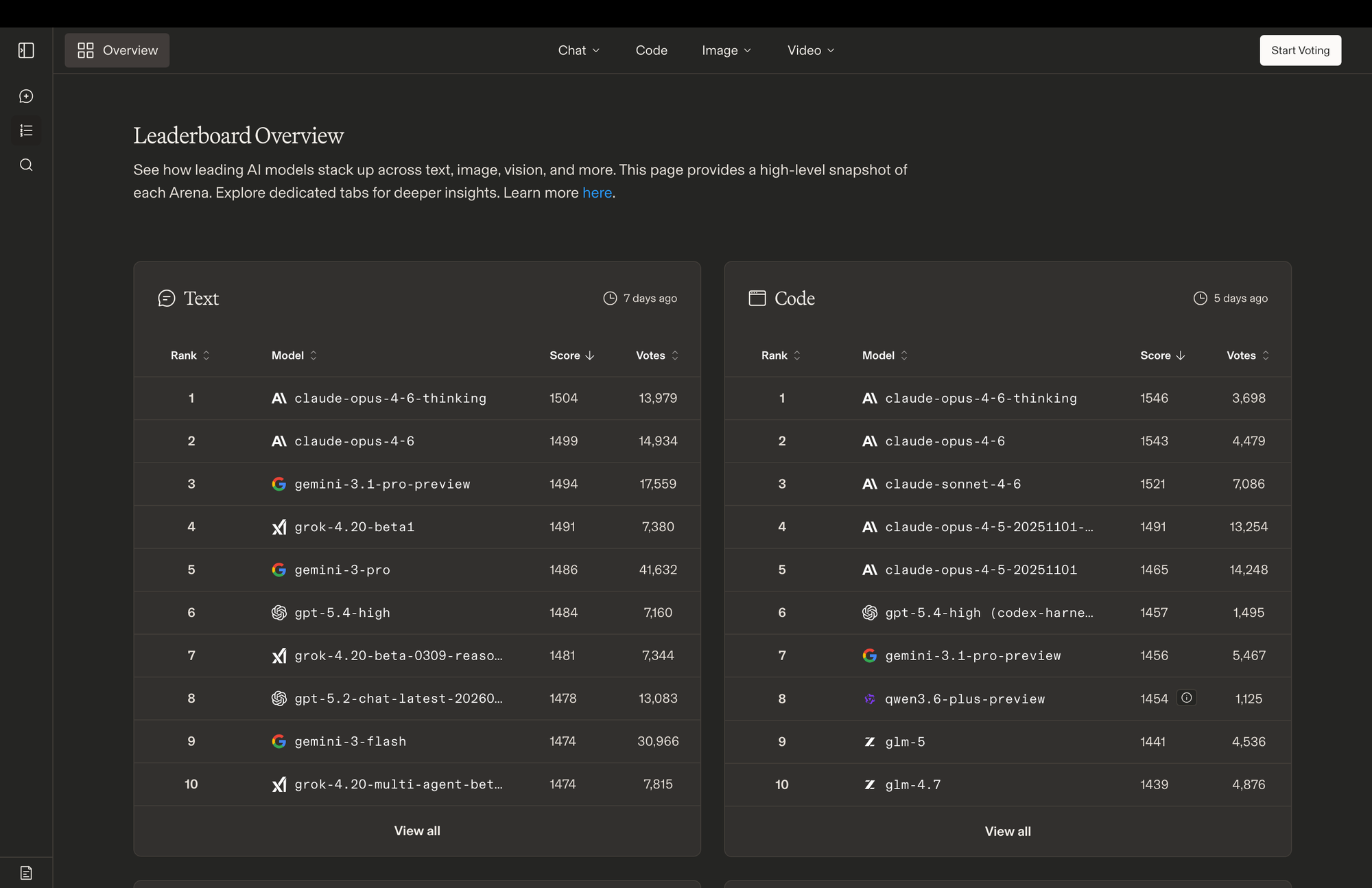Toggle the sidebar panel icon

pos(26,50)
